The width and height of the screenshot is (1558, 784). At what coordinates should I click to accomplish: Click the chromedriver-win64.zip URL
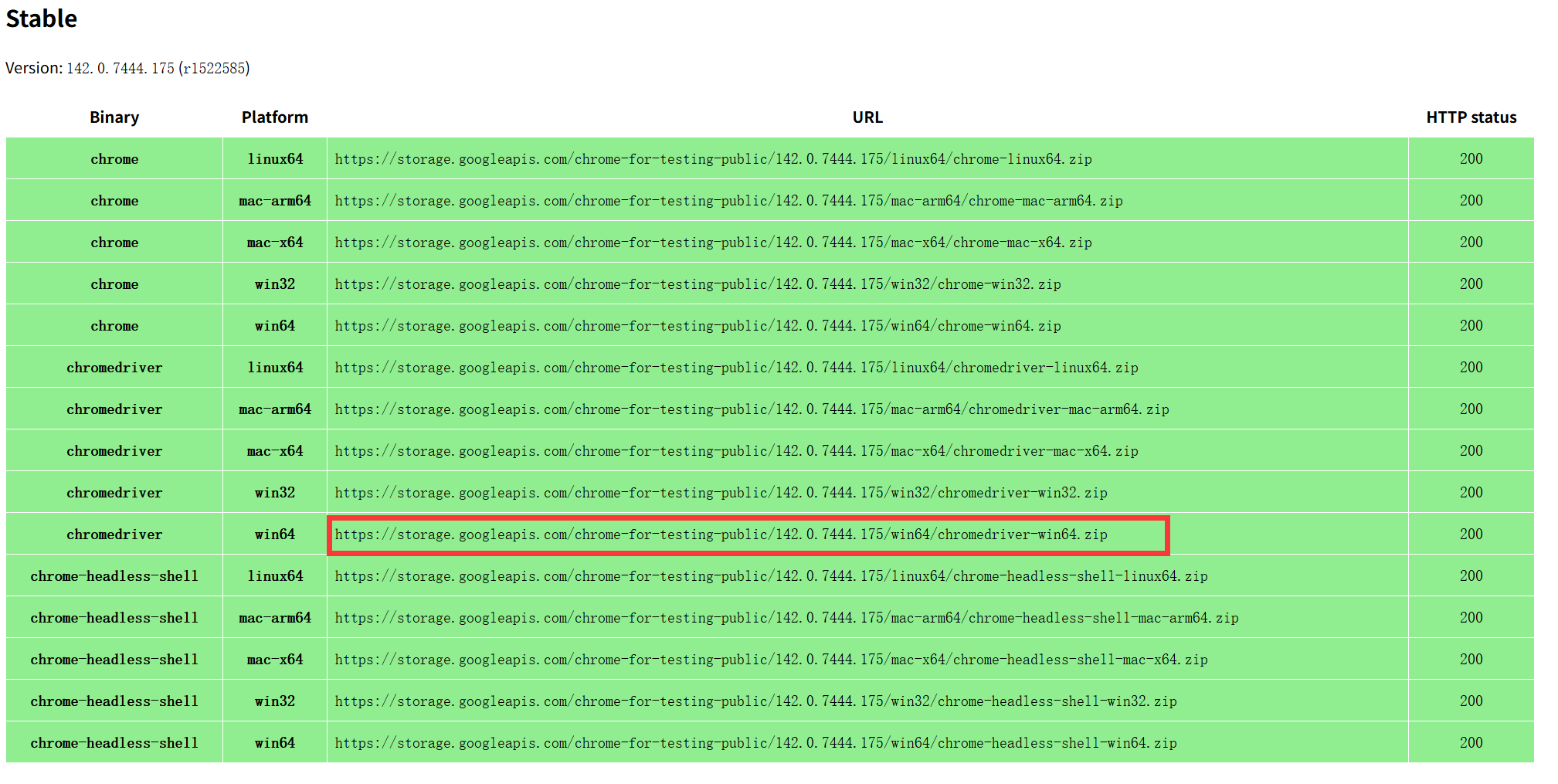(x=721, y=535)
